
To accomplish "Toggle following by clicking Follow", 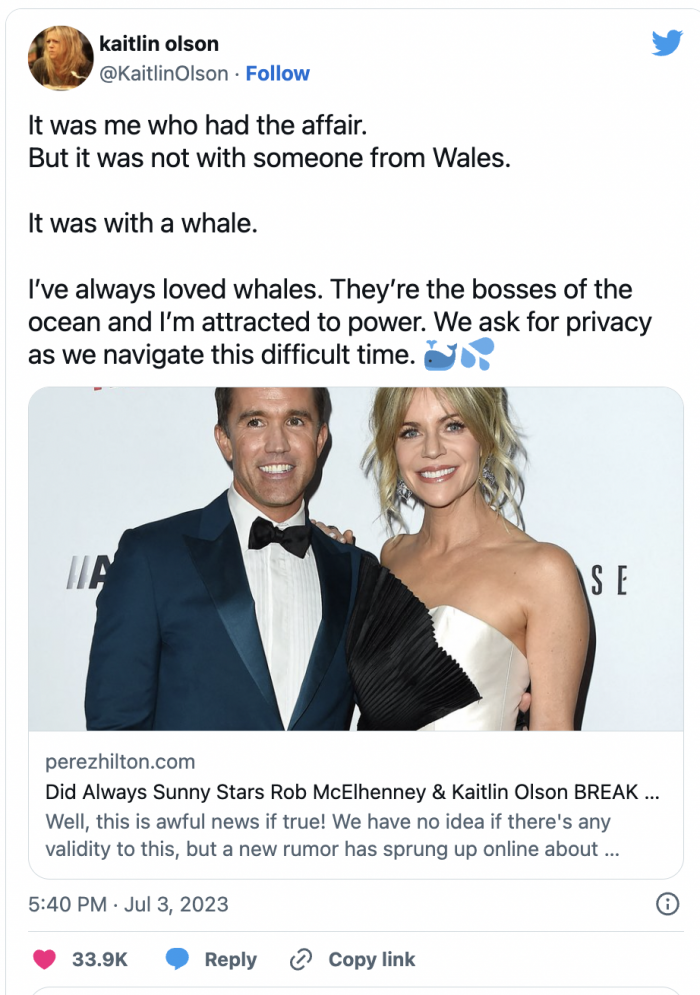I will point(278,73).
